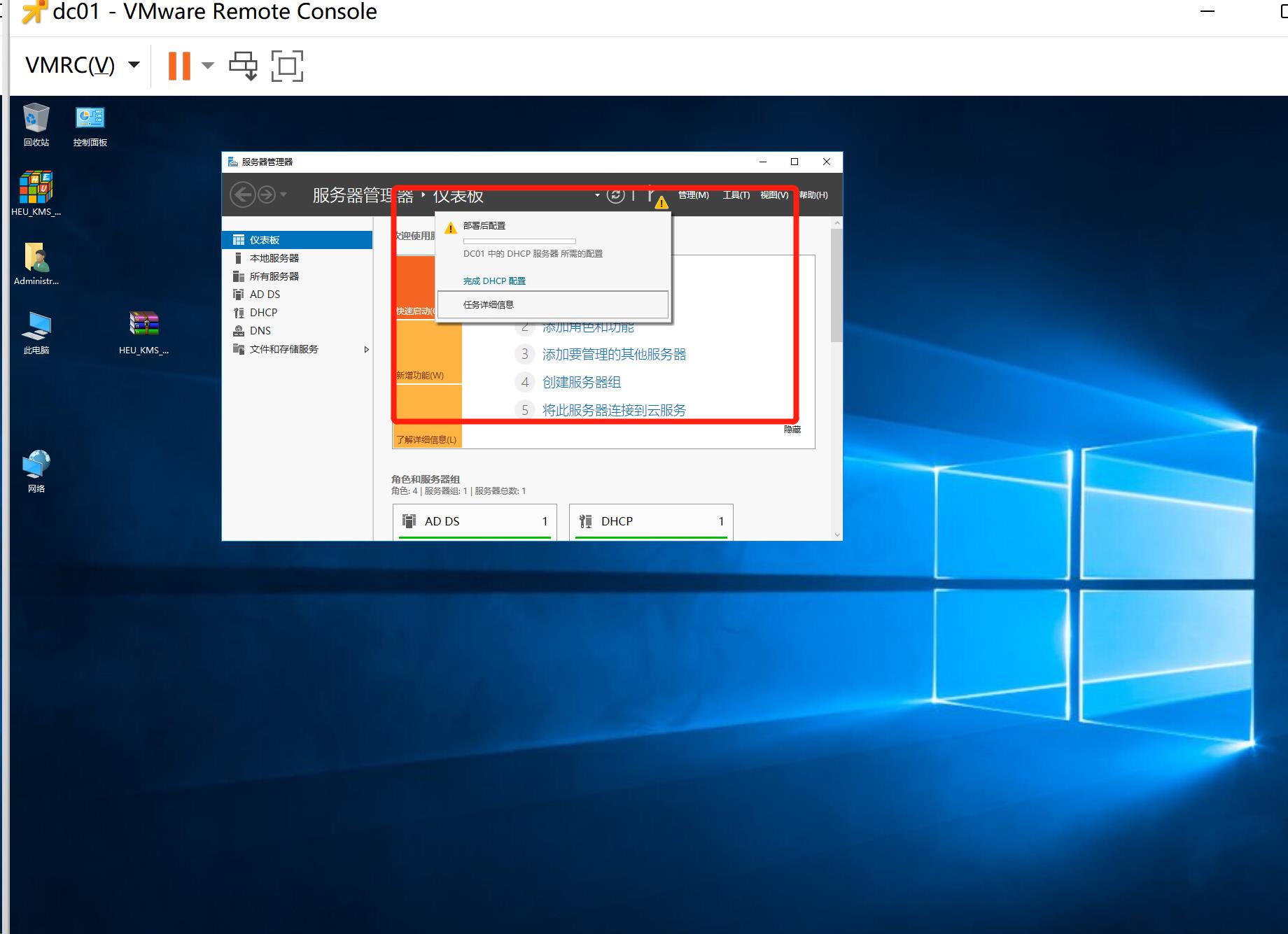
Task: Open the AD DS role tile
Action: pos(475,522)
